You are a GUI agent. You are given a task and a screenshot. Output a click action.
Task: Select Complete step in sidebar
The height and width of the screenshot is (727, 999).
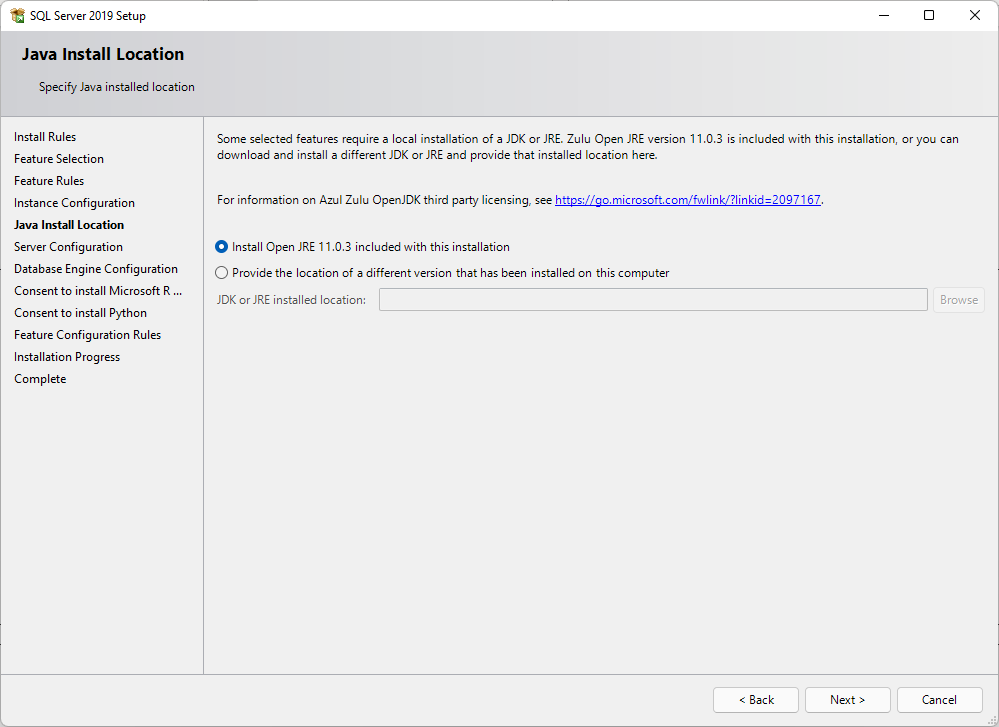(40, 378)
